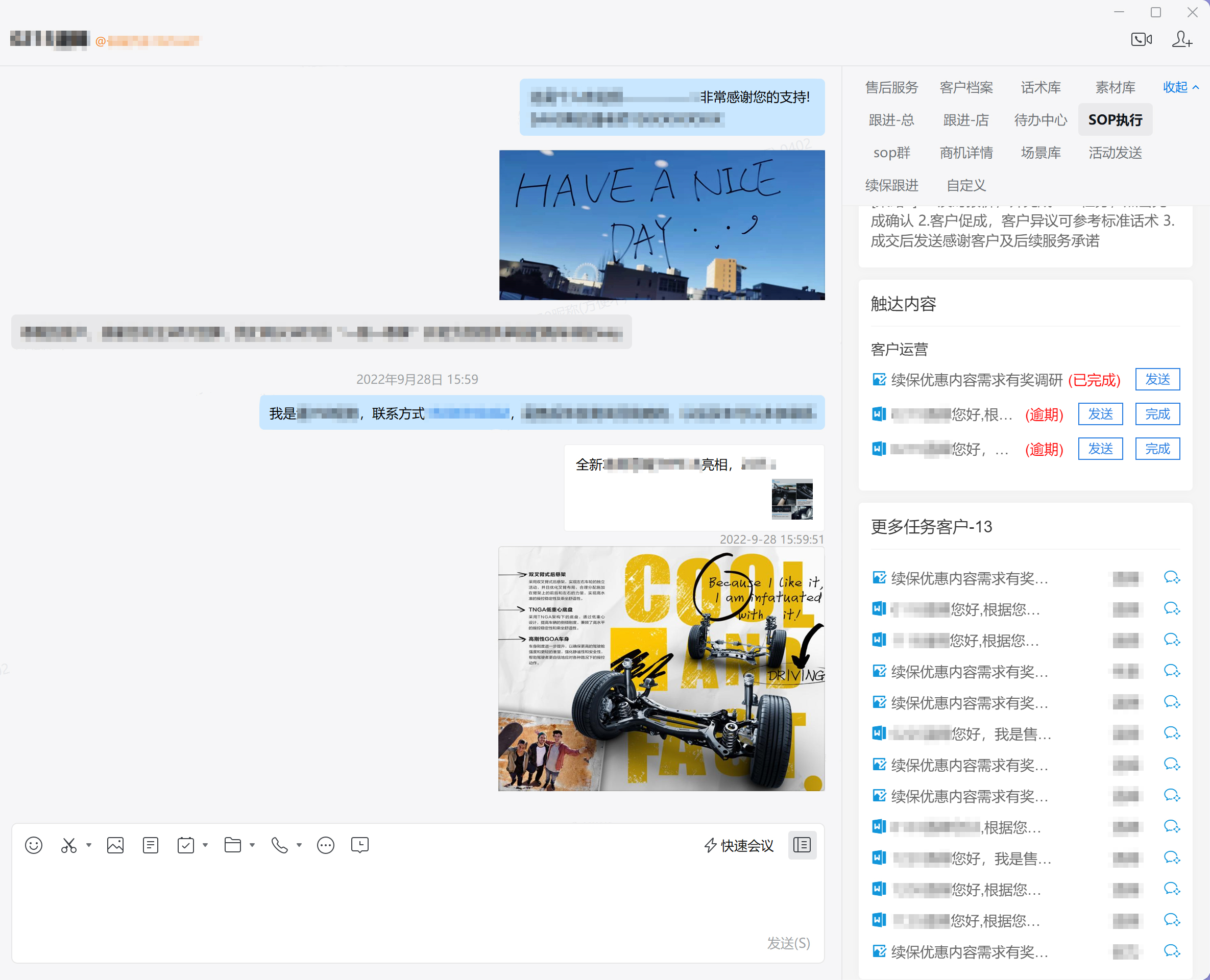Open the COOL AND FAST car image
1210x980 pixels.
[x=661, y=668]
